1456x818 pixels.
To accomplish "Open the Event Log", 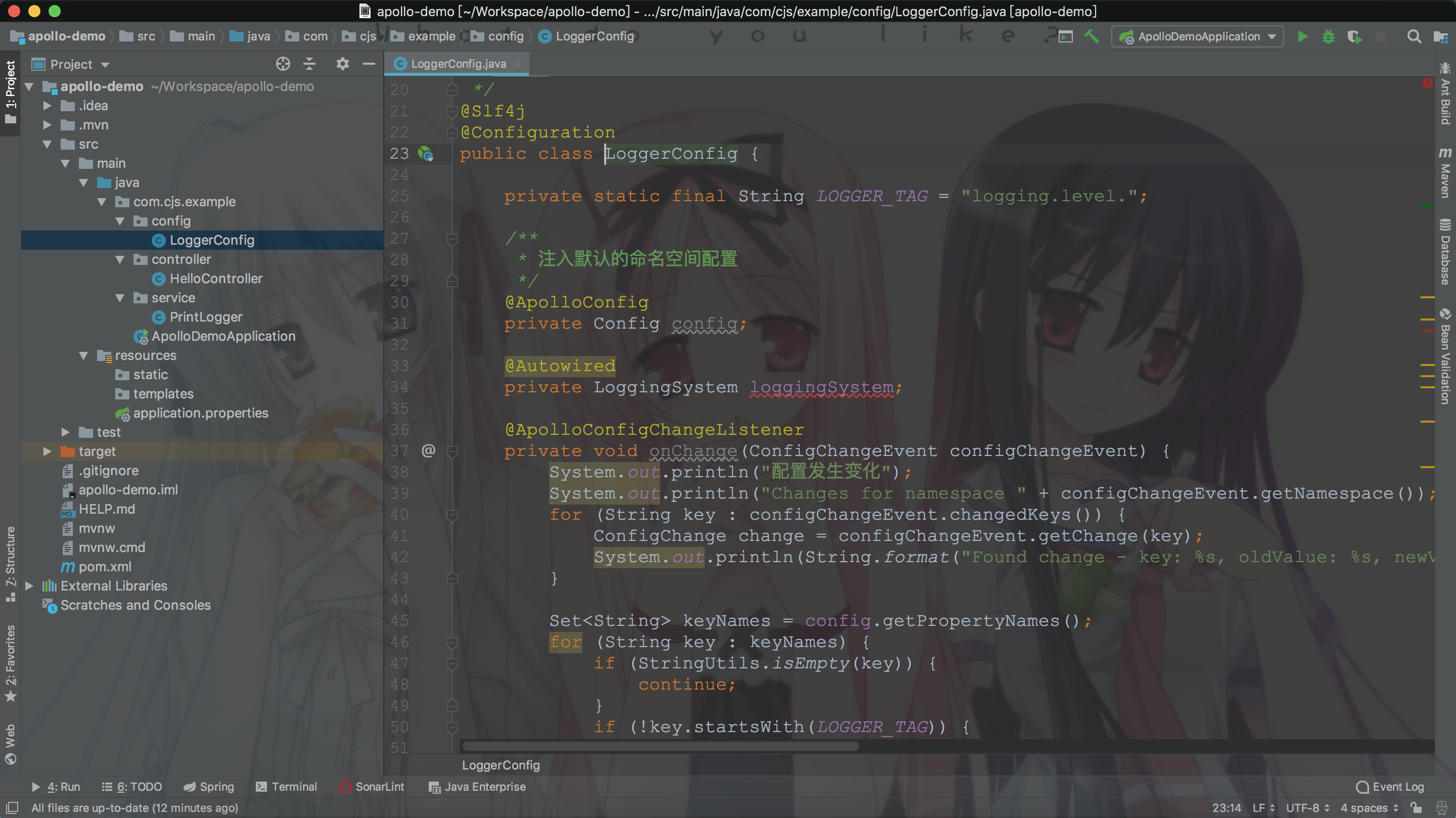I will (1390, 786).
